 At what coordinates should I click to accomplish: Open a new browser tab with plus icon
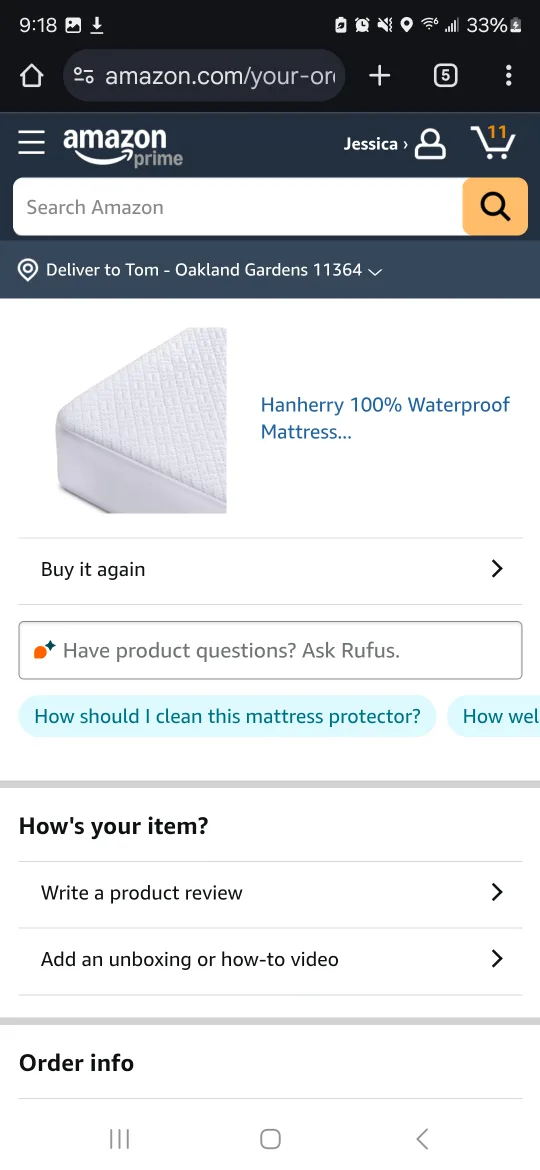(380, 75)
